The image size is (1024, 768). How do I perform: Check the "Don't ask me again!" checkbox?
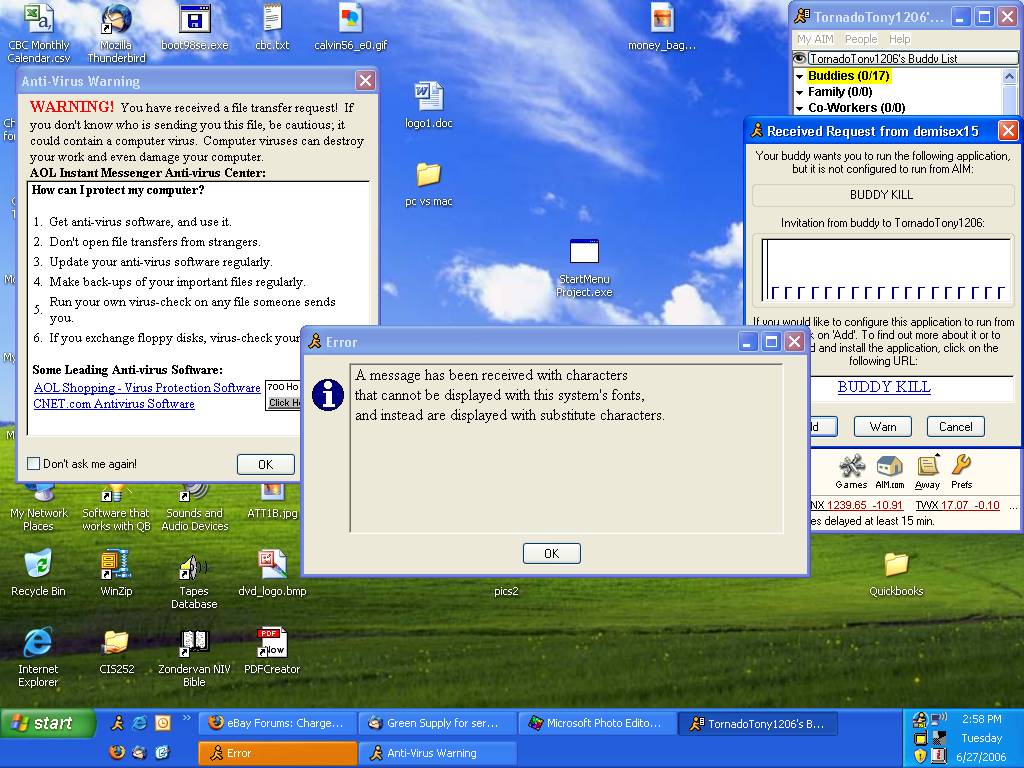(34, 464)
